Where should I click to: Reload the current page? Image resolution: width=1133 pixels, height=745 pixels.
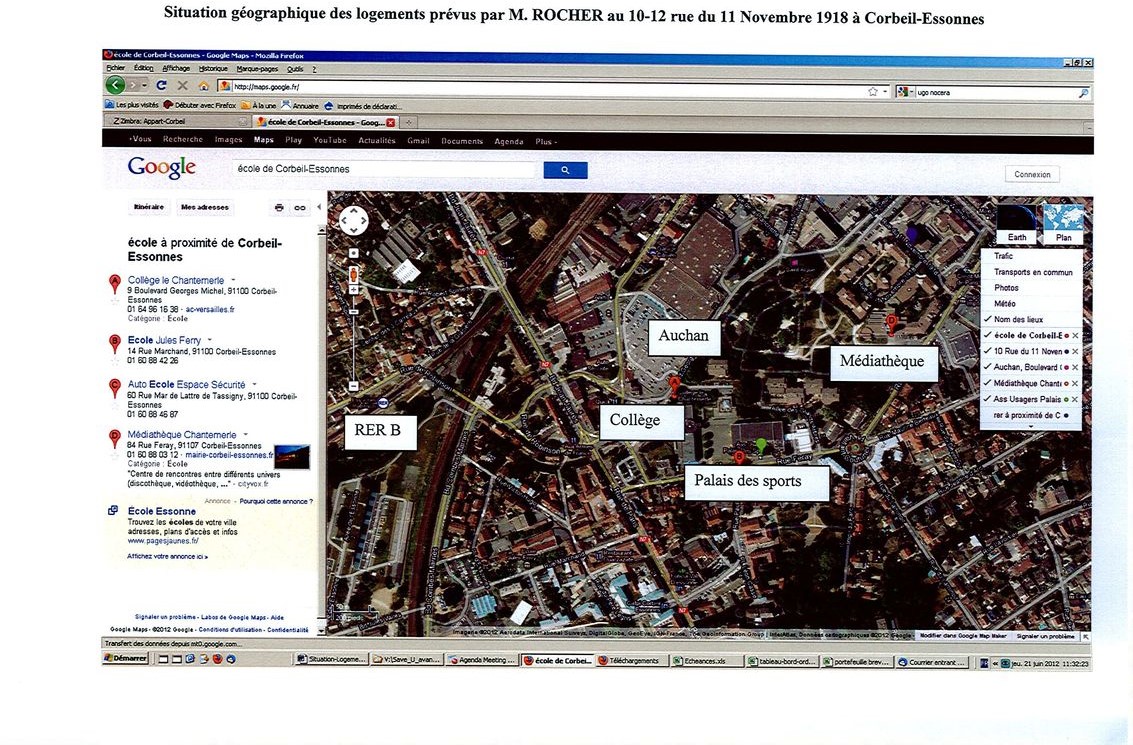tap(162, 85)
